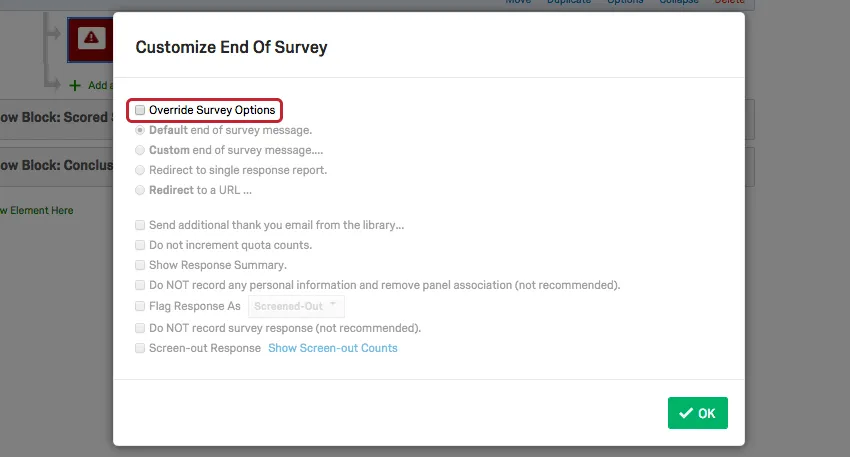
Task: Check Do NOT record survey response
Action: [140, 328]
